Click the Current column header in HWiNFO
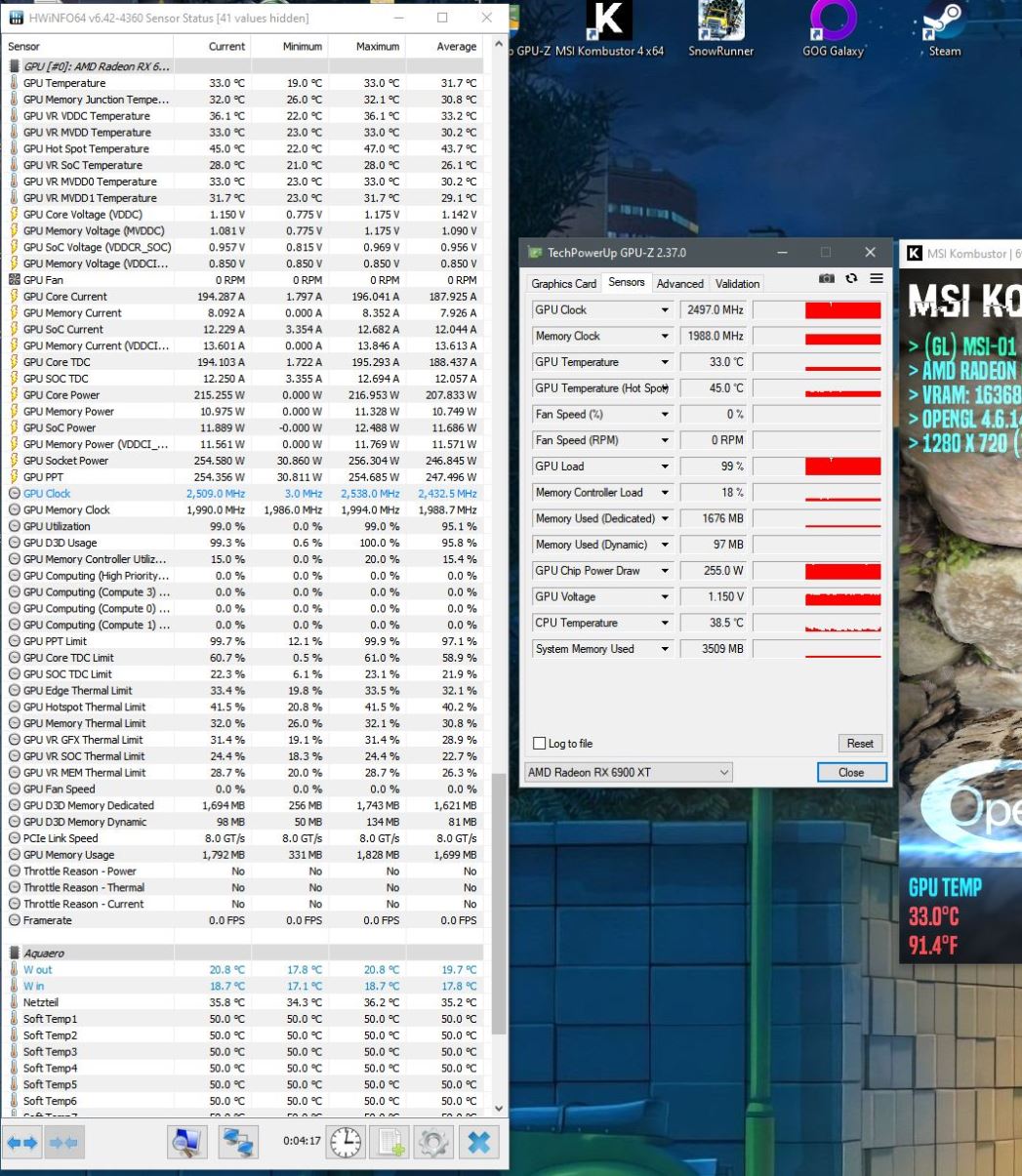1022x1176 pixels. click(x=213, y=47)
